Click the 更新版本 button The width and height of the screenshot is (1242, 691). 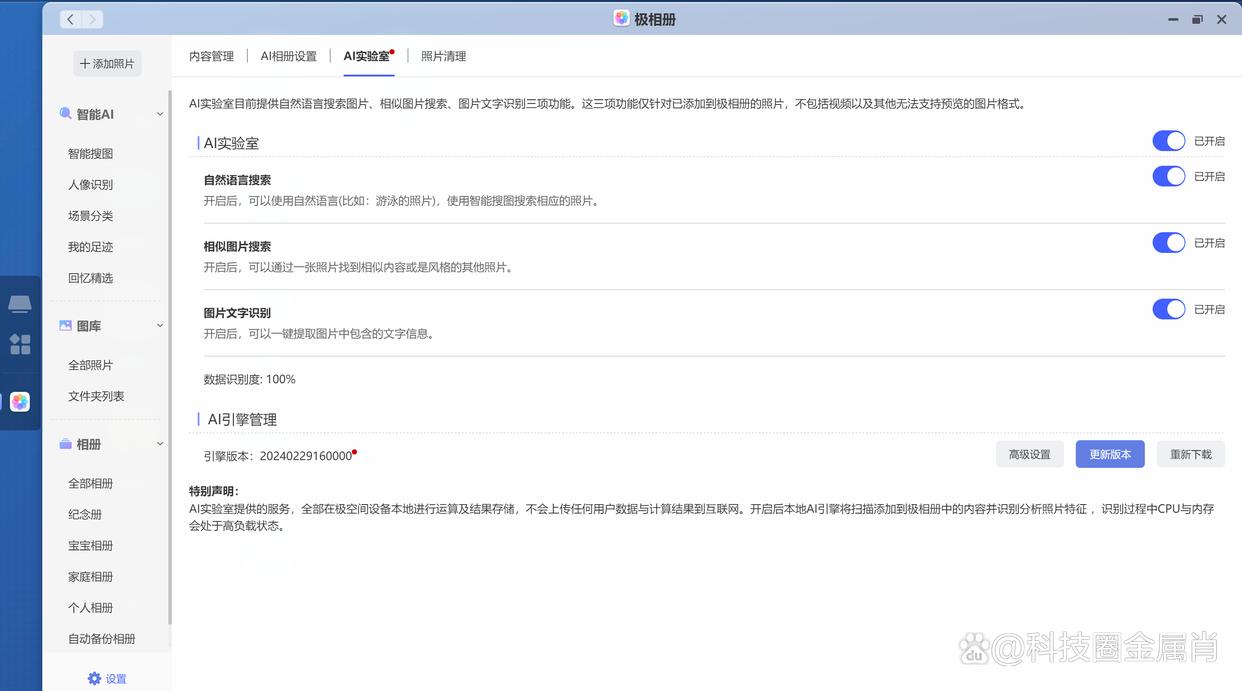point(1110,454)
